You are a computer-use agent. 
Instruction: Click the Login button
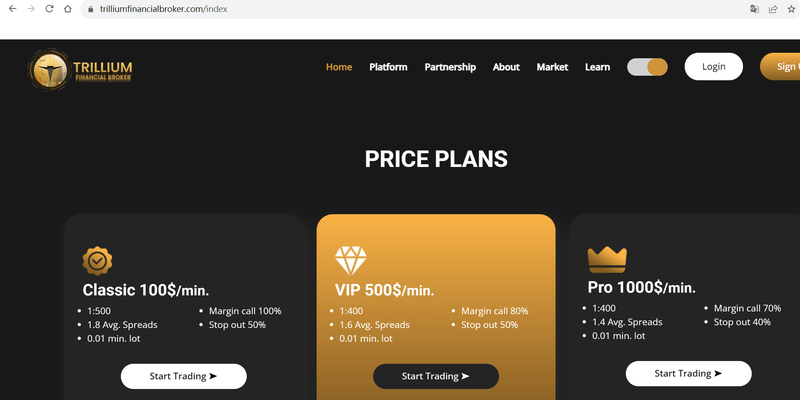(x=713, y=66)
